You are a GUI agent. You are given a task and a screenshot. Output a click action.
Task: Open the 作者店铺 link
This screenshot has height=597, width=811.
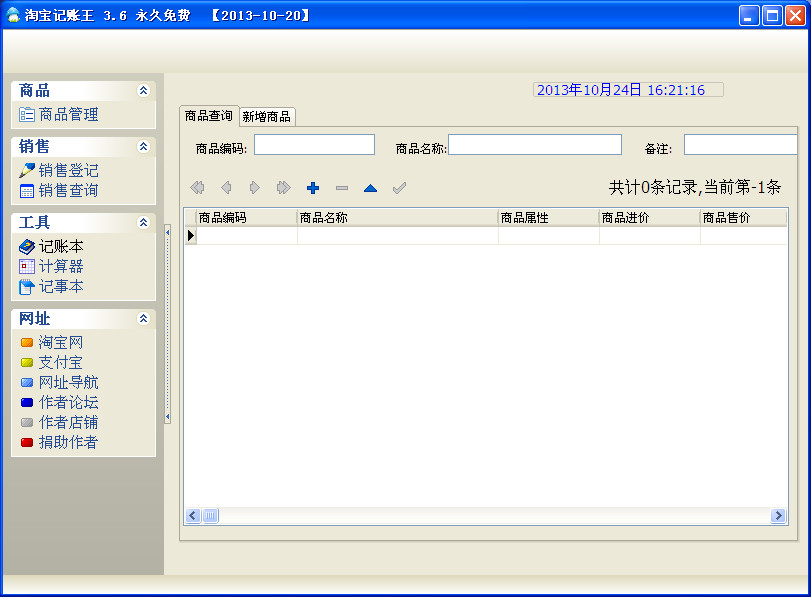point(68,422)
